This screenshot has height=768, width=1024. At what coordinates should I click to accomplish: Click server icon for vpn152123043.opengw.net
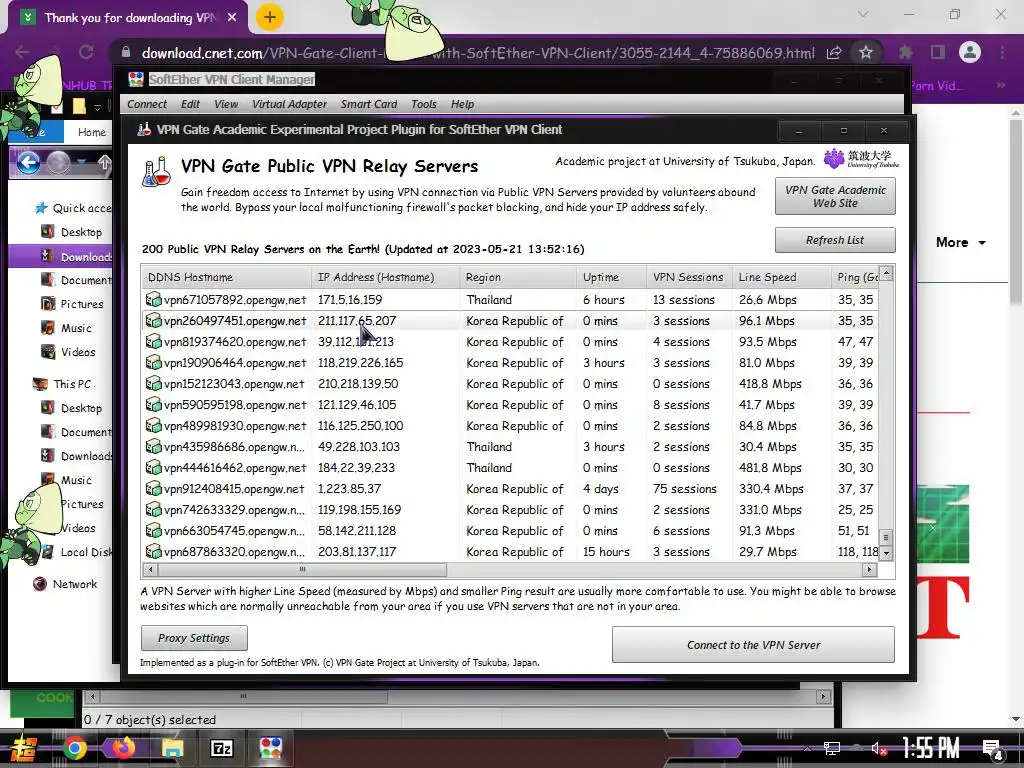click(153, 383)
